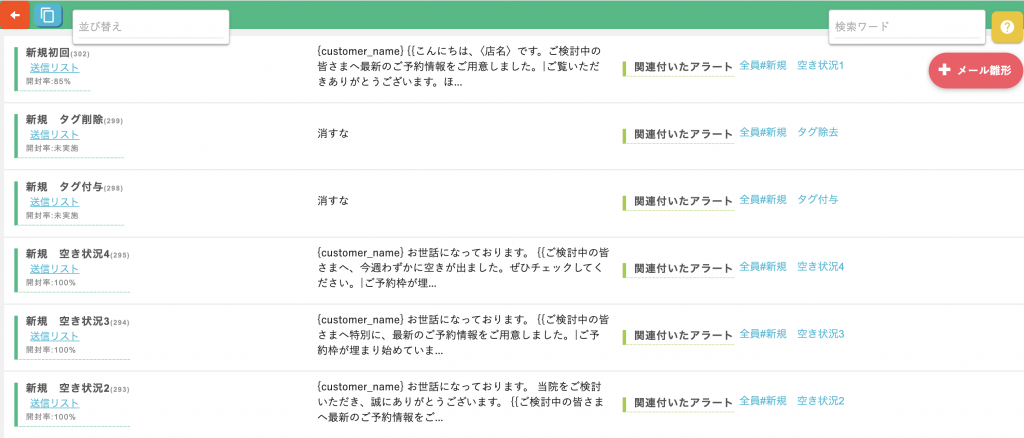Screen dimensions: 1024x438
Task: Focus the 検索ワード search field
Action: [x=905, y=26]
